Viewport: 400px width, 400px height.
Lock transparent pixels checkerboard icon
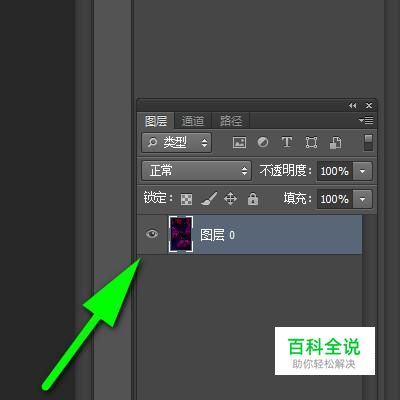tap(186, 199)
